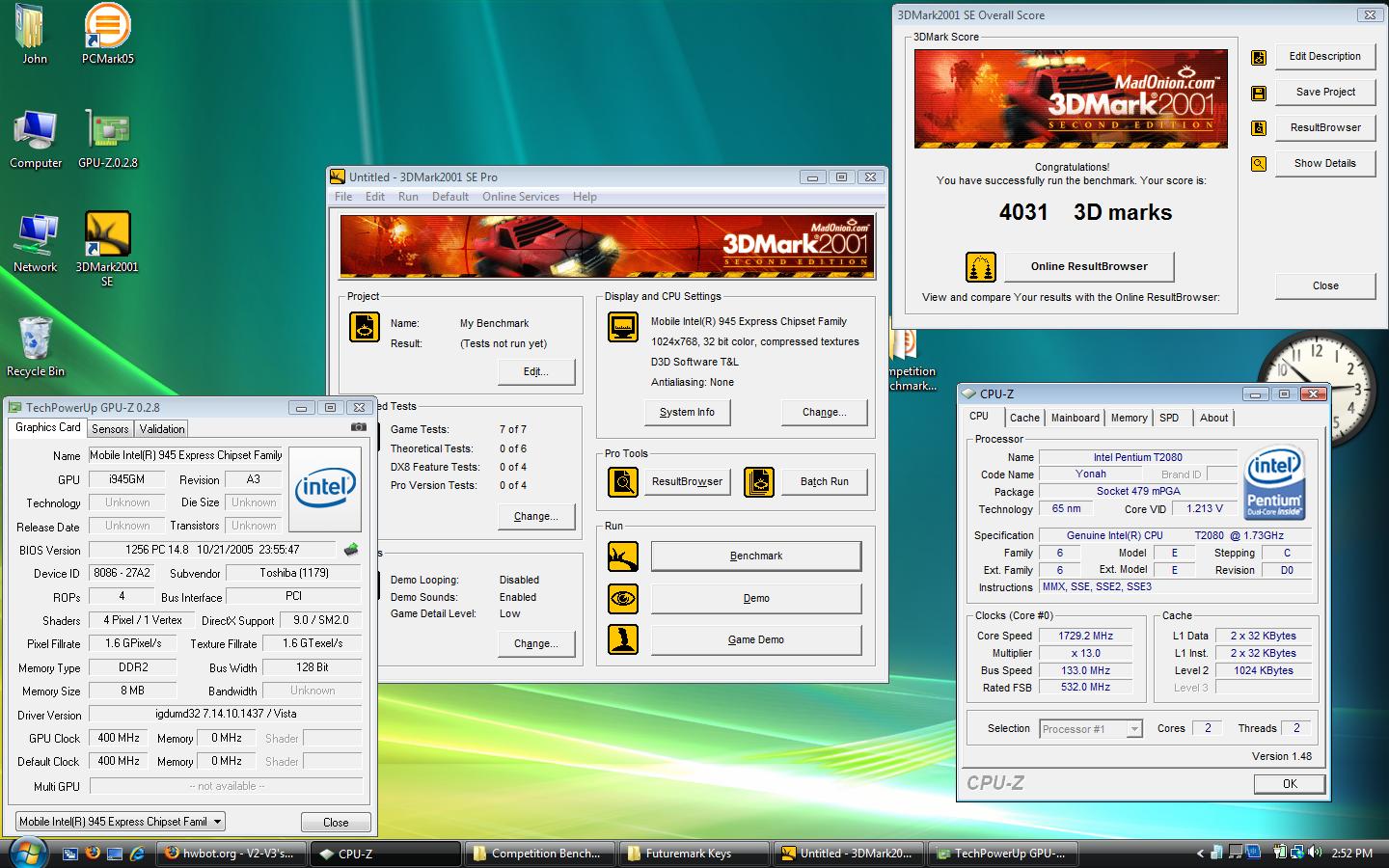Launch Firefox from Quick Launch

point(93,853)
